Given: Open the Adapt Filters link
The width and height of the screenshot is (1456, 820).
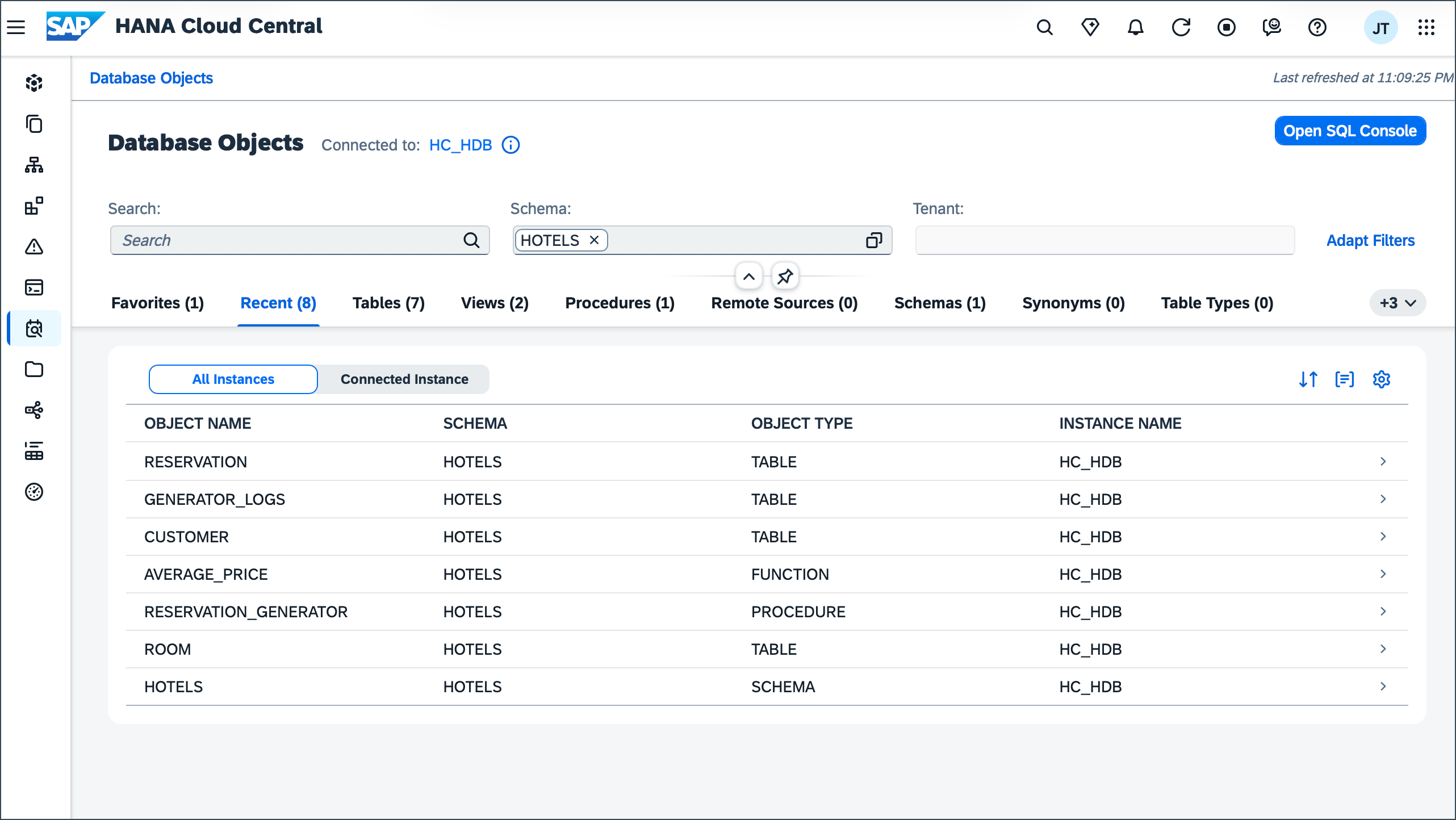Looking at the screenshot, I should [1370, 241].
